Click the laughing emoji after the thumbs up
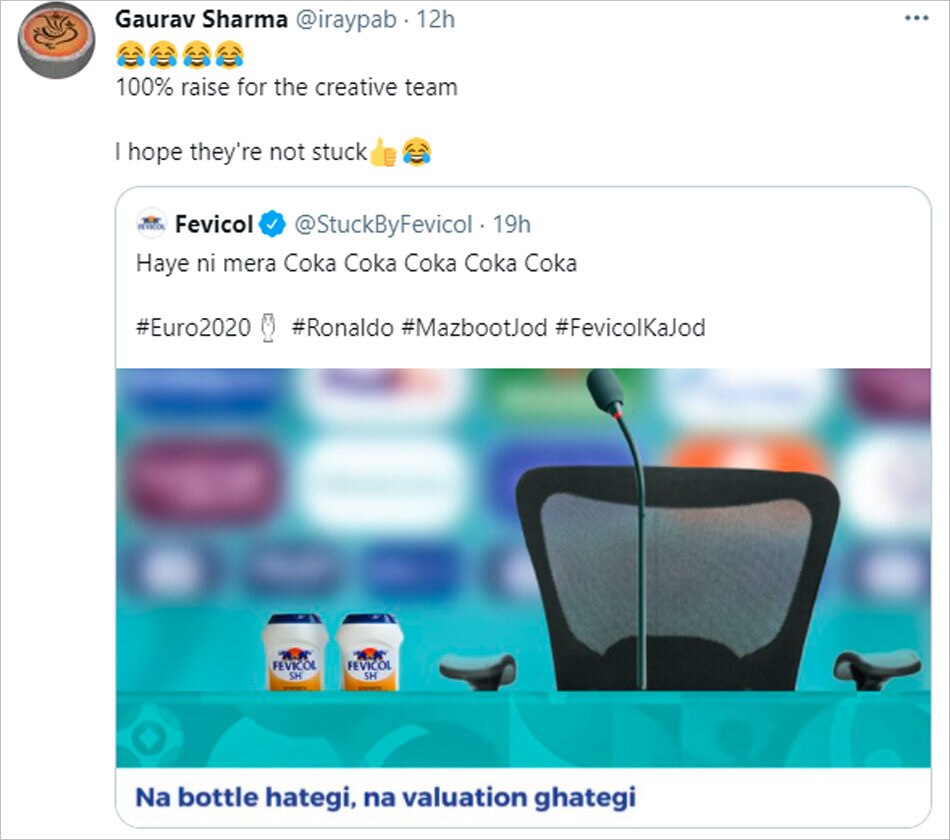950x840 pixels. click(x=415, y=152)
